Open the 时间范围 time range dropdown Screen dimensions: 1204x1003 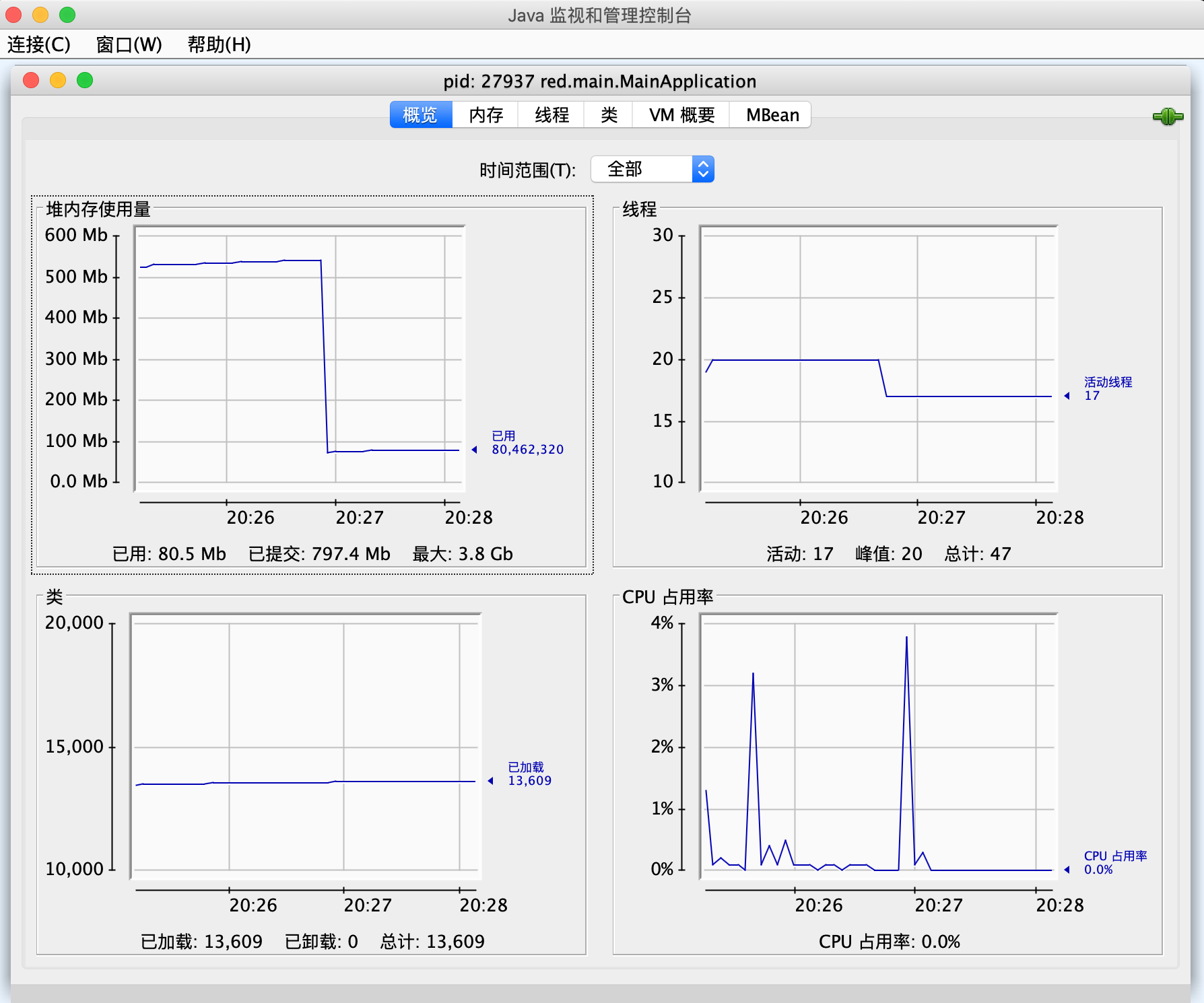tap(652, 169)
